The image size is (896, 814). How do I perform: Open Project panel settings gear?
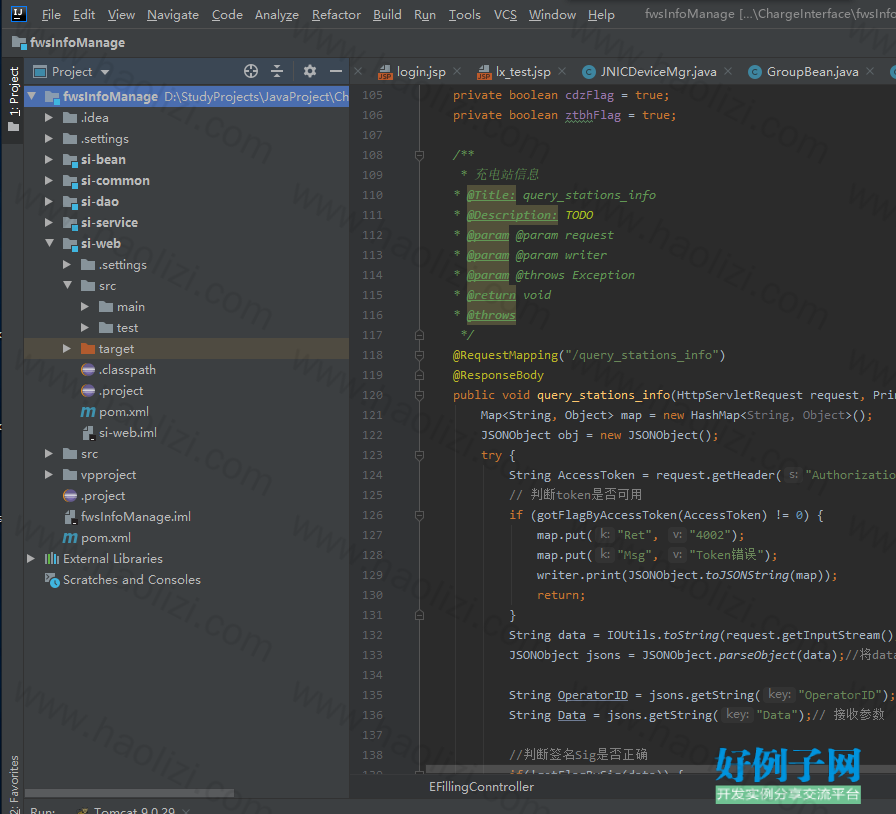pyautogui.click(x=310, y=71)
